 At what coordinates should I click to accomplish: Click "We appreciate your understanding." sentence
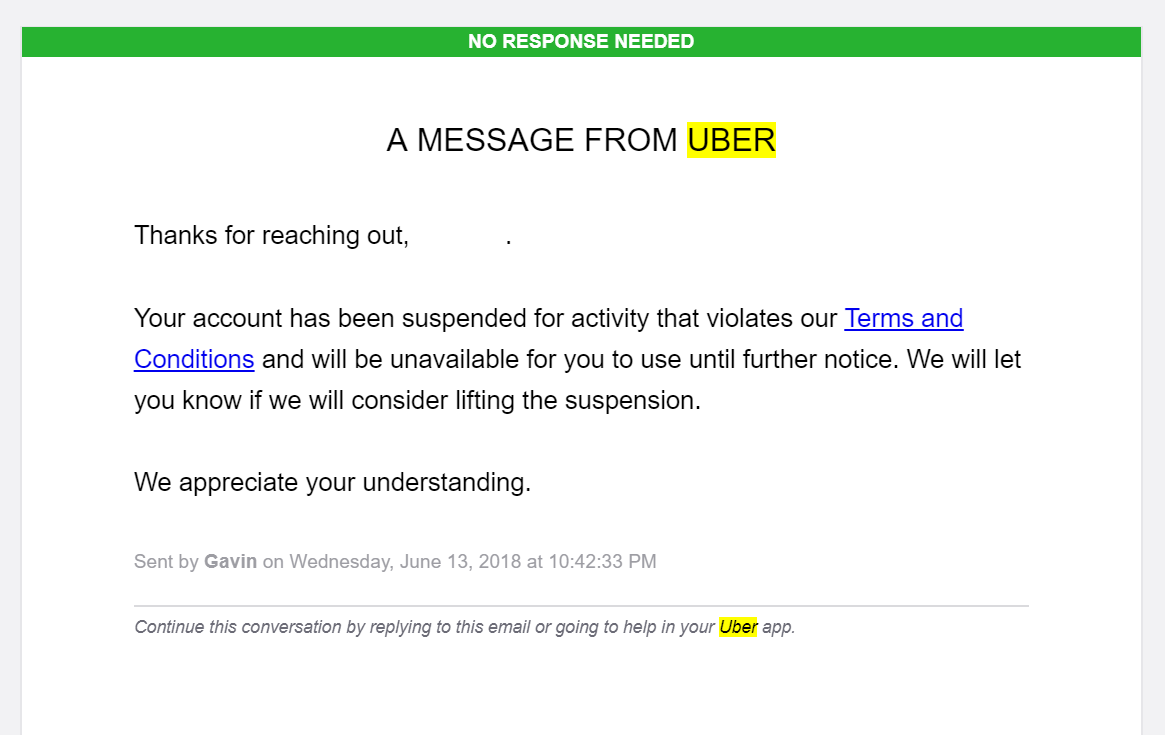click(332, 482)
